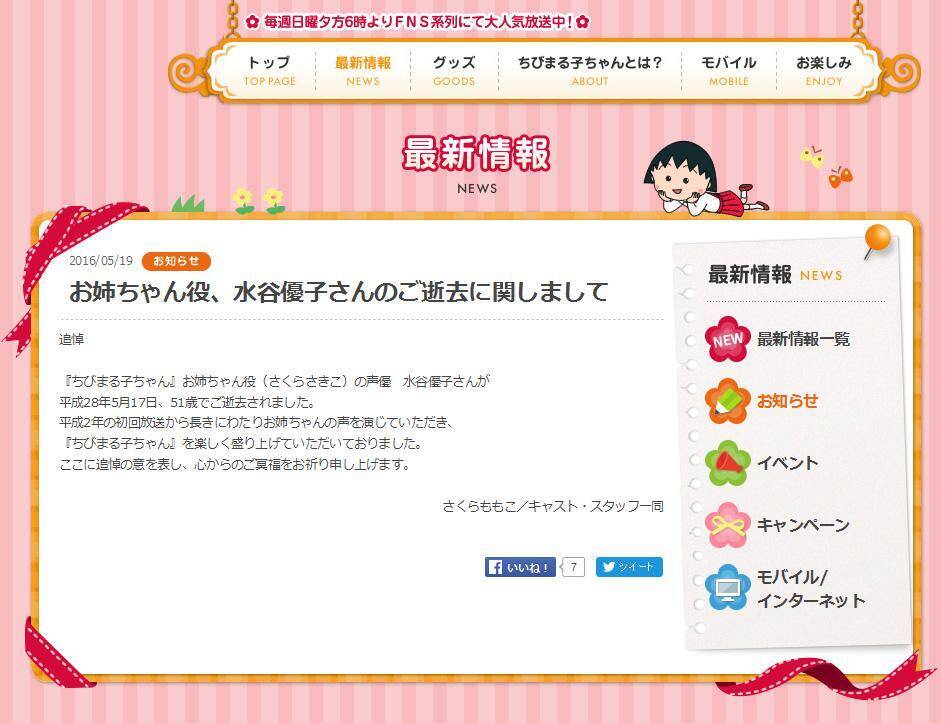Click the blue monitor mobile/internet icon

(x=727, y=588)
